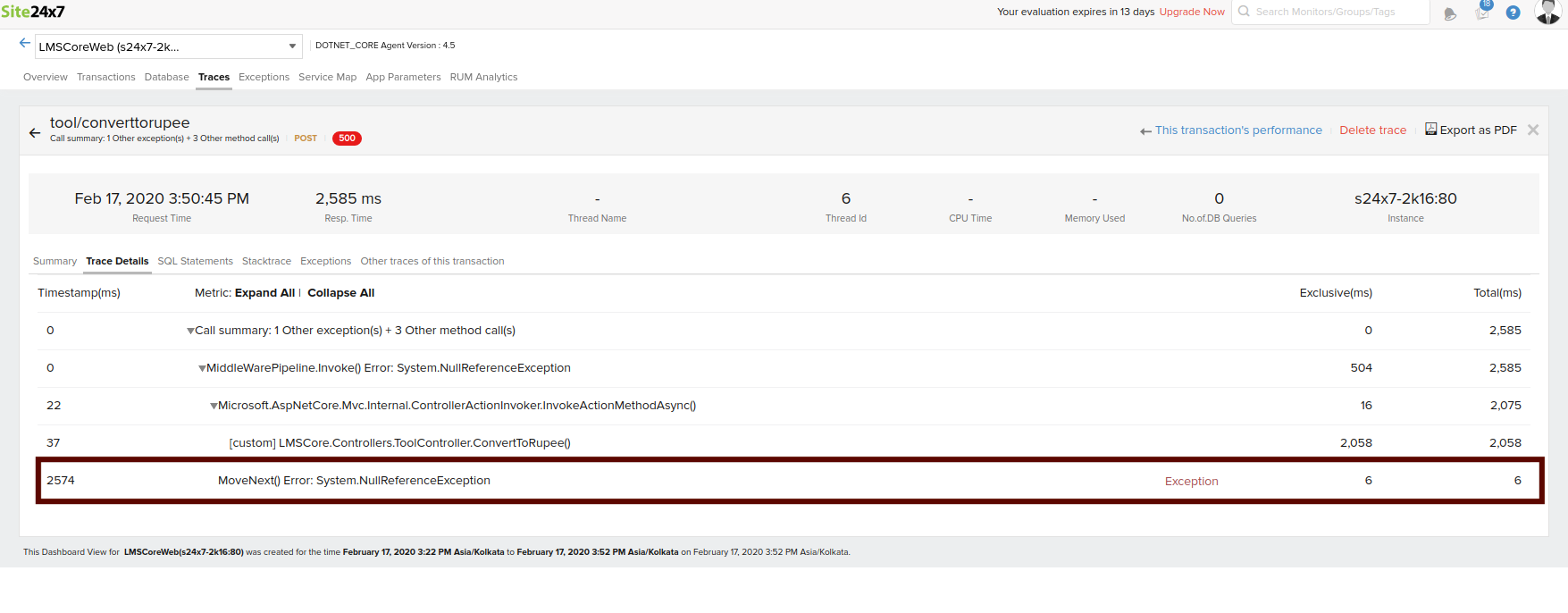The image size is (1568, 613).
Task: Switch to the Exceptions top tab
Action: tap(264, 77)
